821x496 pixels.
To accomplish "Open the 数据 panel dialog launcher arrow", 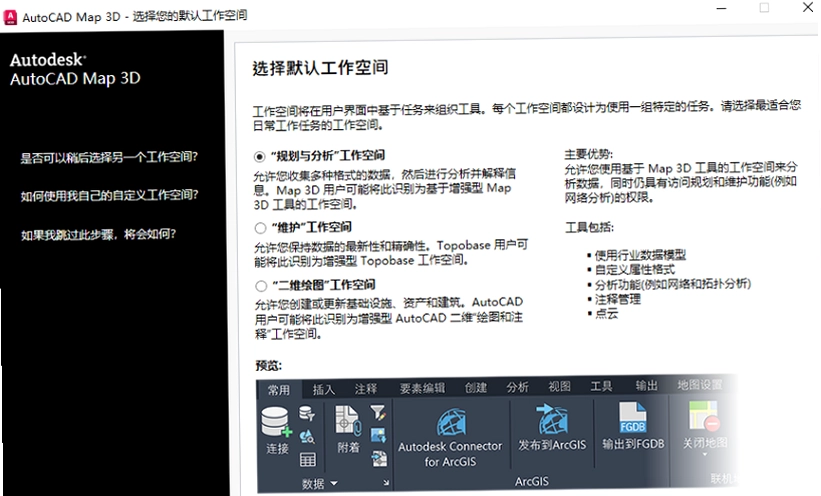I will (x=386, y=483).
